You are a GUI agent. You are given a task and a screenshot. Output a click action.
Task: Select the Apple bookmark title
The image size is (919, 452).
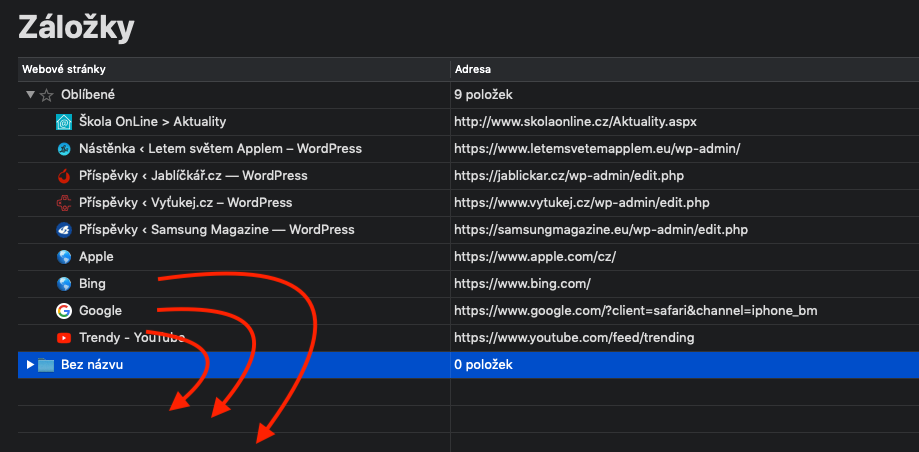point(96,257)
